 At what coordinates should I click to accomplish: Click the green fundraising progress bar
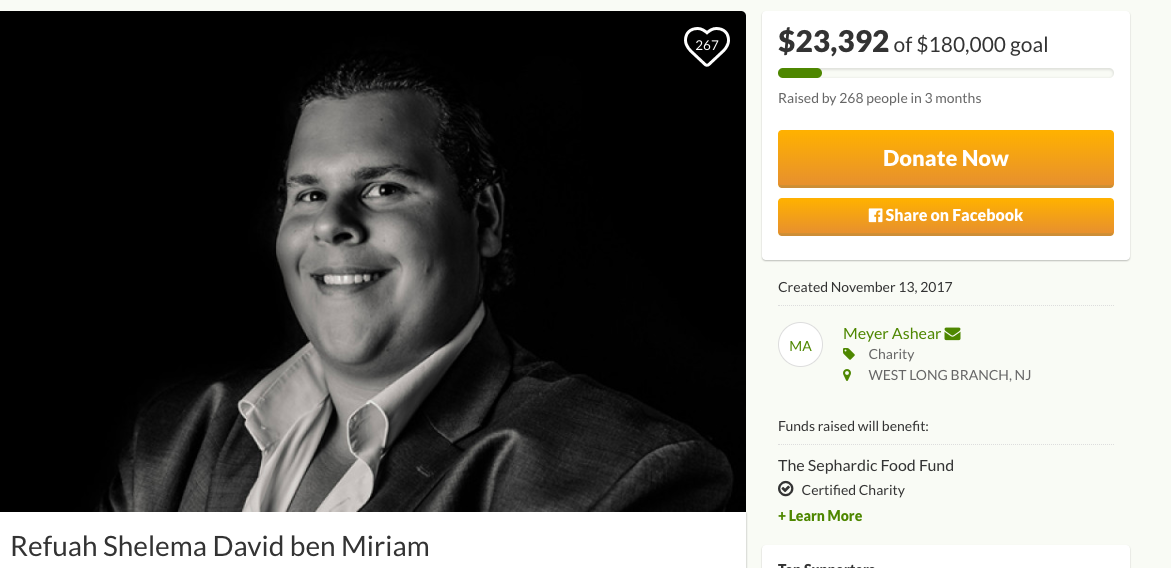click(x=800, y=73)
